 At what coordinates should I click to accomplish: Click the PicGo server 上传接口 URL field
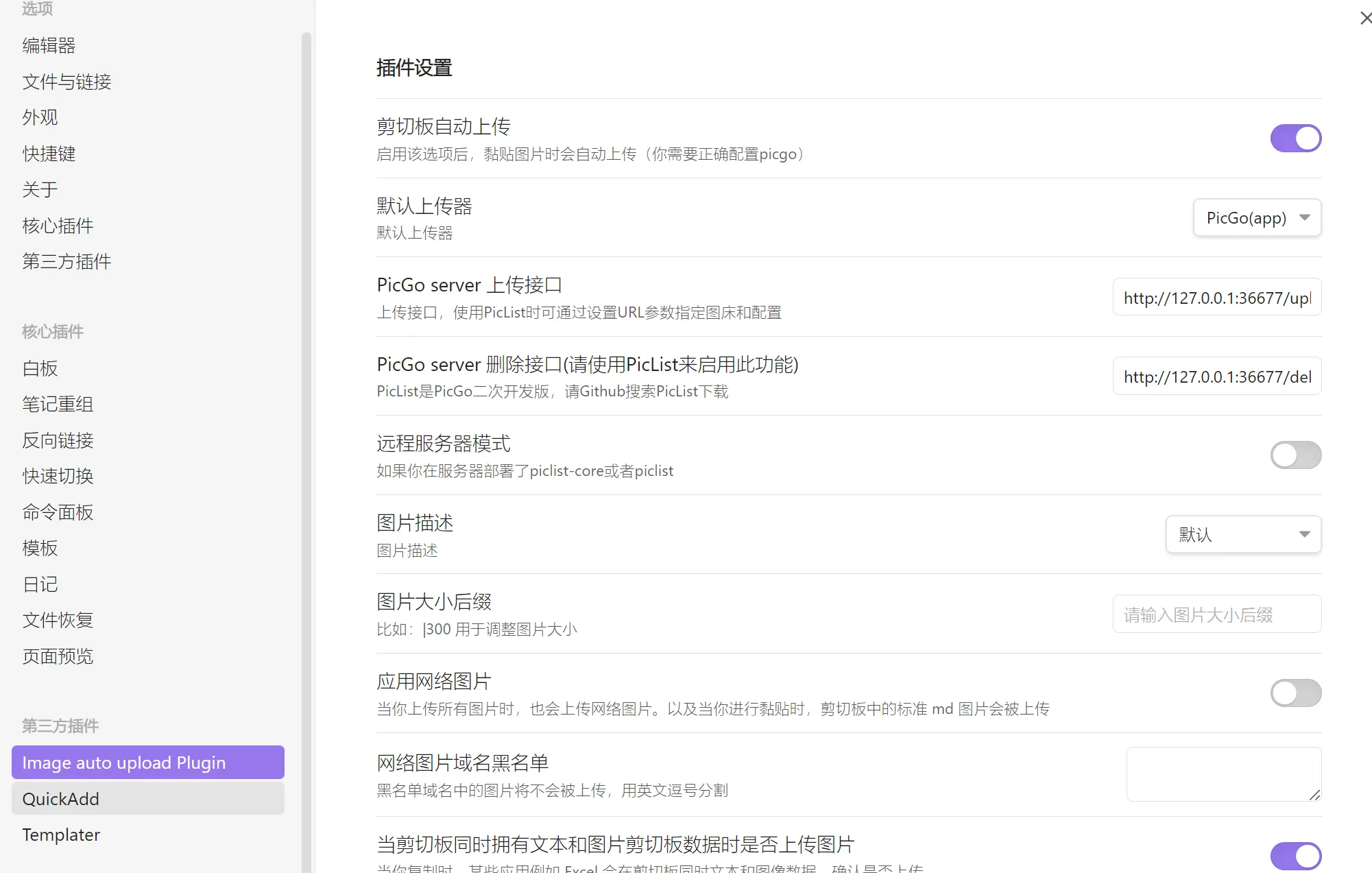click(x=1216, y=298)
